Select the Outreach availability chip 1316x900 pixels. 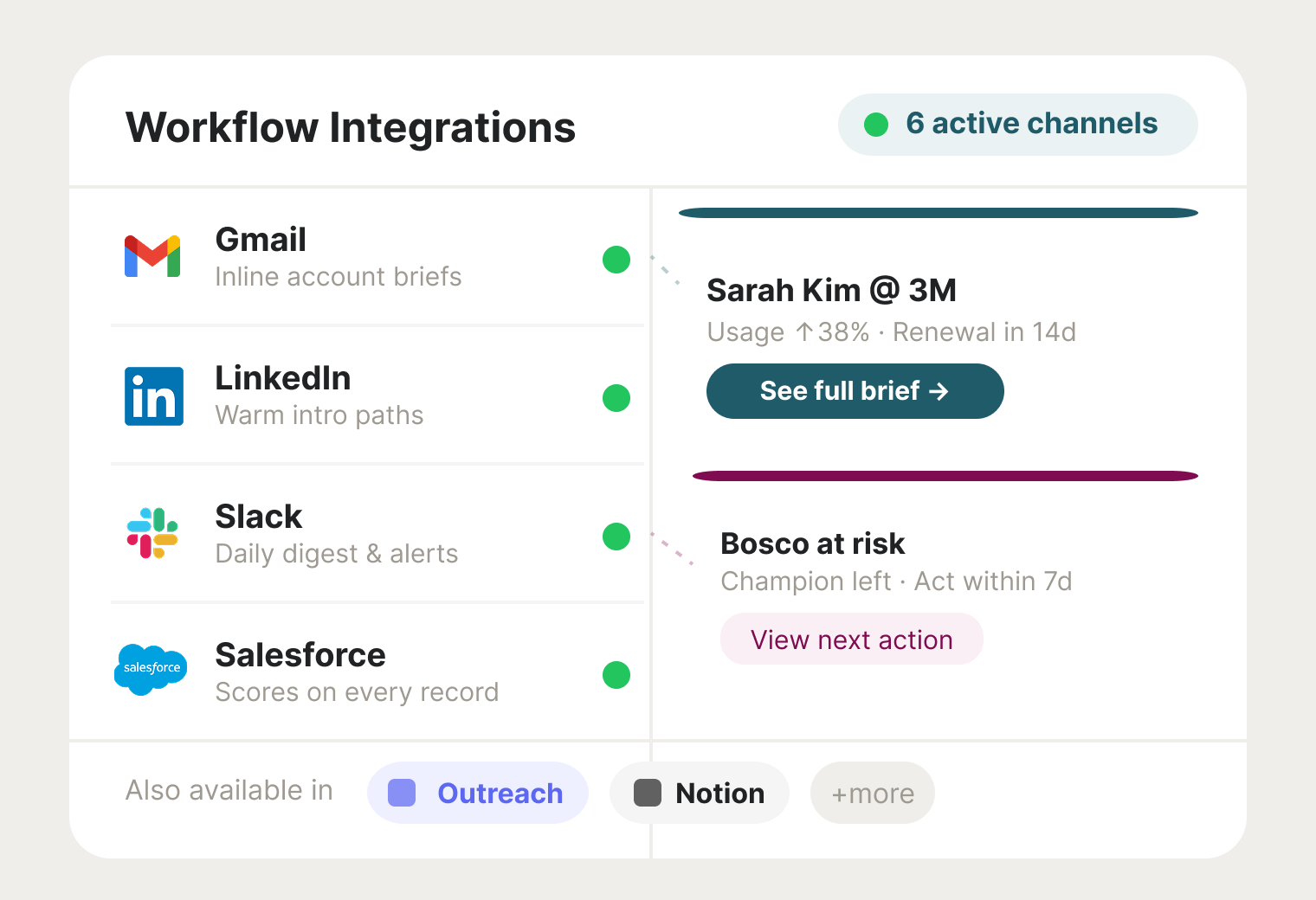pyautogui.click(x=477, y=792)
